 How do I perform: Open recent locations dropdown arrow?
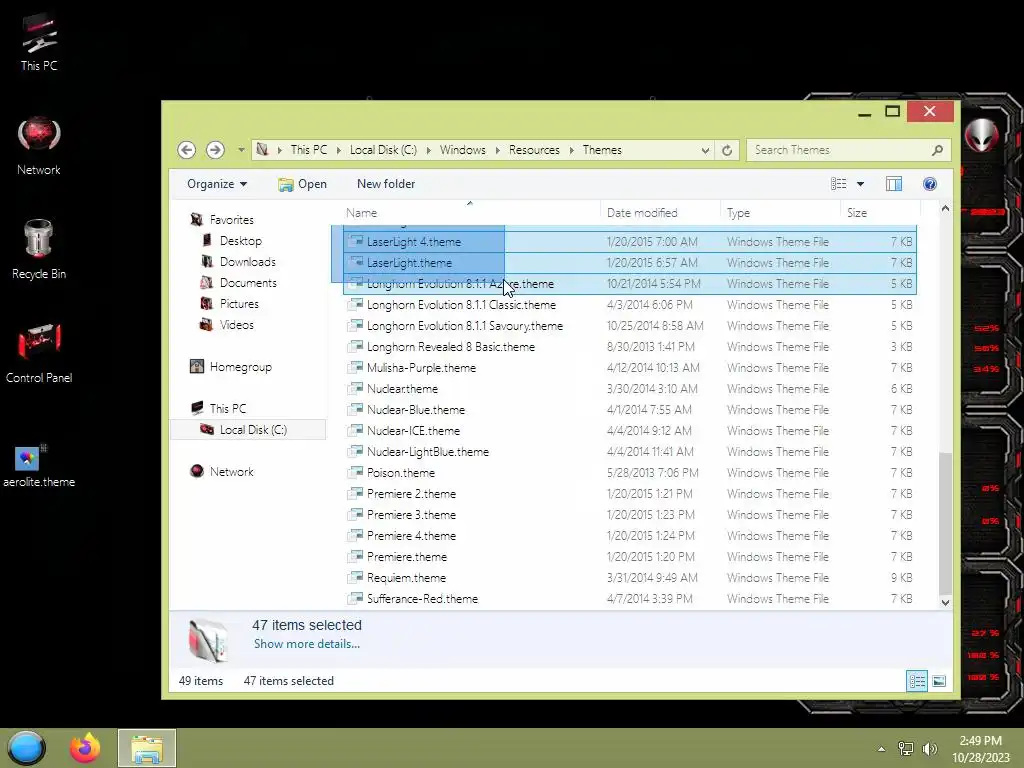pos(241,150)
